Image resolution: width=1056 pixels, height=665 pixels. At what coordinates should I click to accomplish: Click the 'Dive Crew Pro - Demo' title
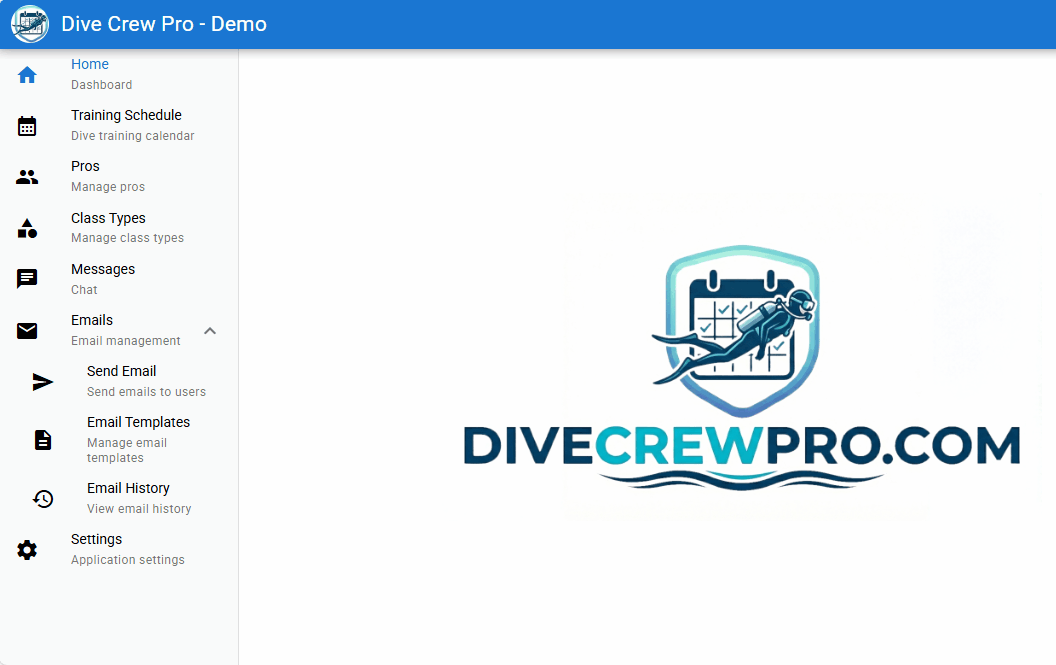tap(164, 24)
